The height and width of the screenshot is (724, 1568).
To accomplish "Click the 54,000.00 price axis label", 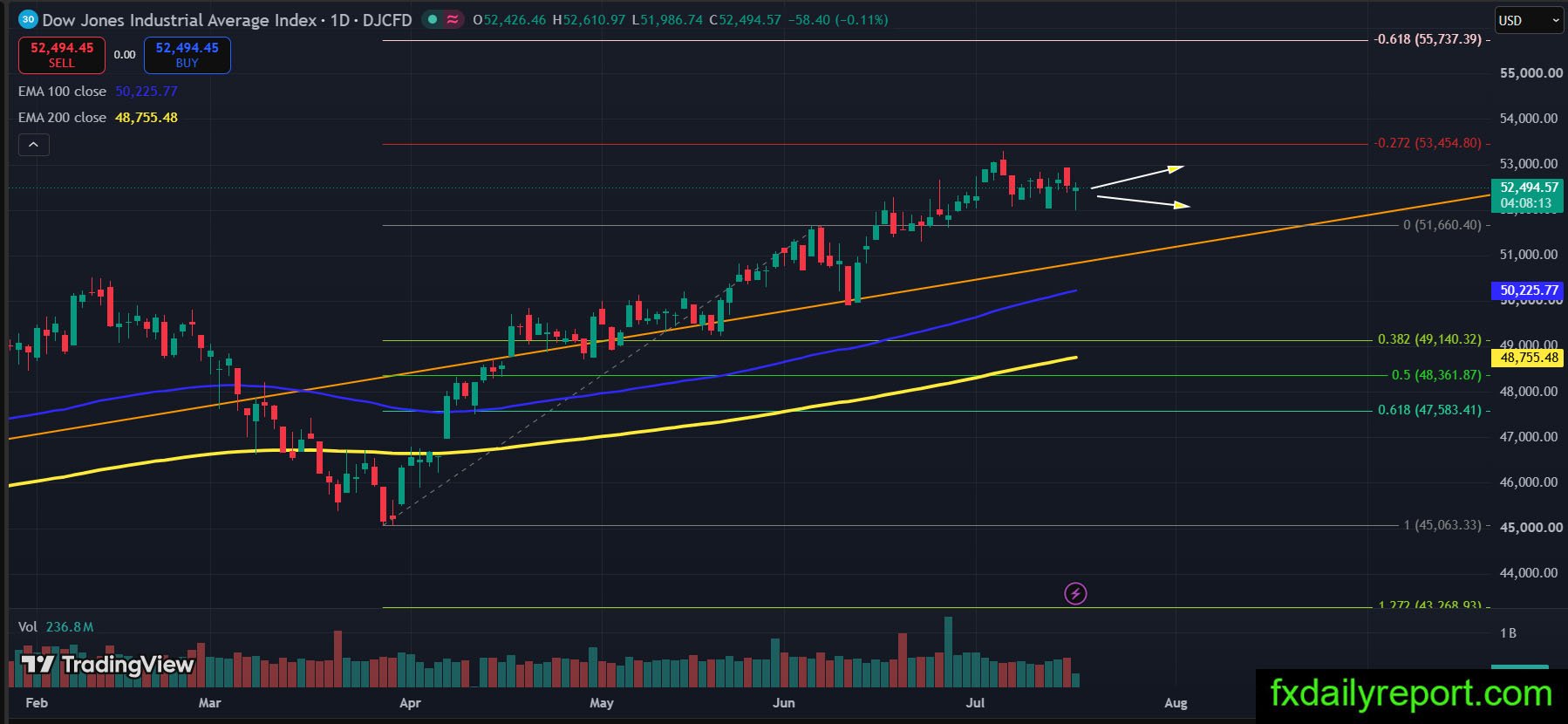I will [1531, 119].
